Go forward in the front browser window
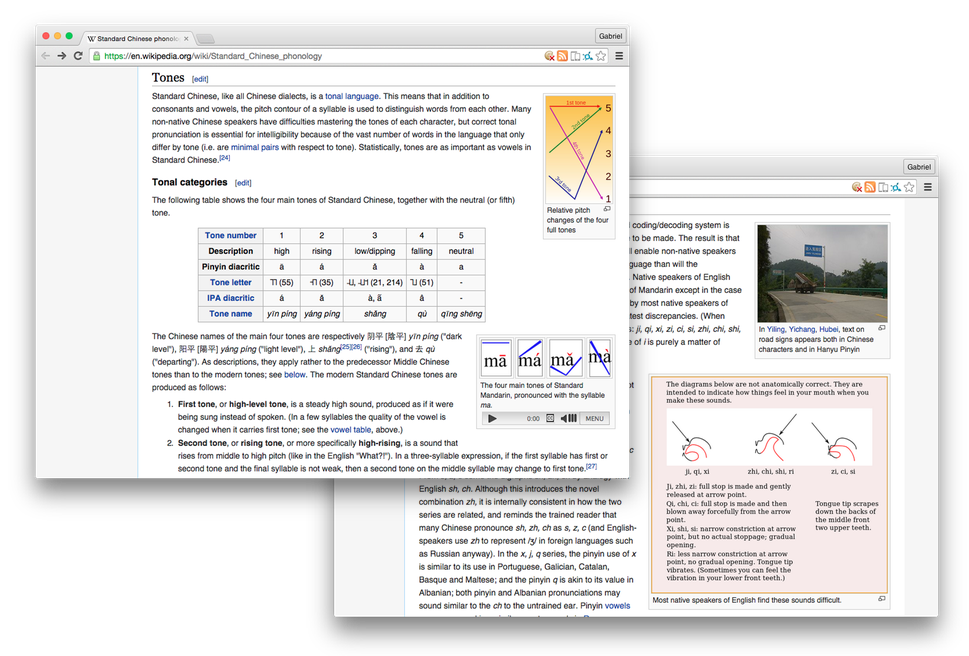This screenshot has height=656, width=969. coord(62,56)
